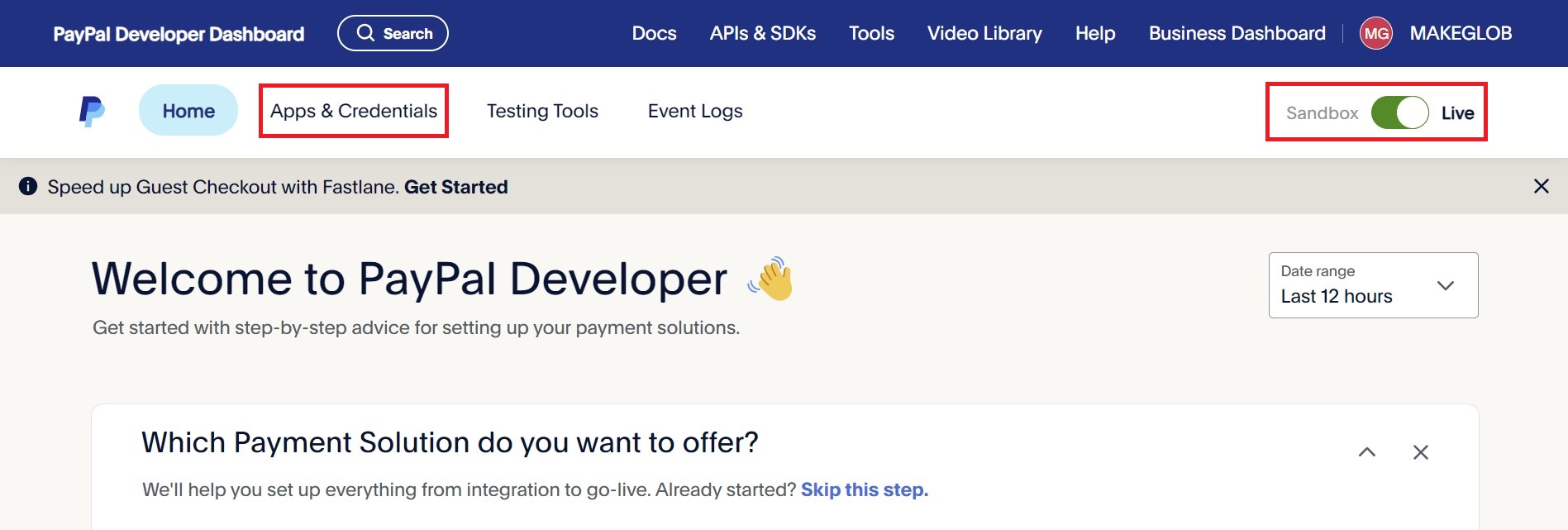Switch to Testing Tools tab
Viewport: 1568px width, 530px height.
click(542, 111)
